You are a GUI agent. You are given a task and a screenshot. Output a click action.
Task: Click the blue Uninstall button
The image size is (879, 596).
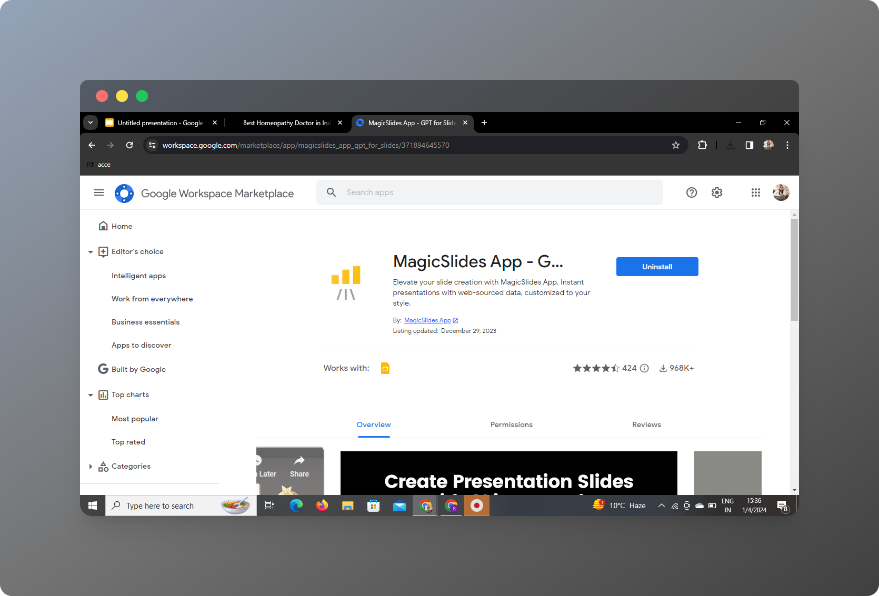pos(657,266)
